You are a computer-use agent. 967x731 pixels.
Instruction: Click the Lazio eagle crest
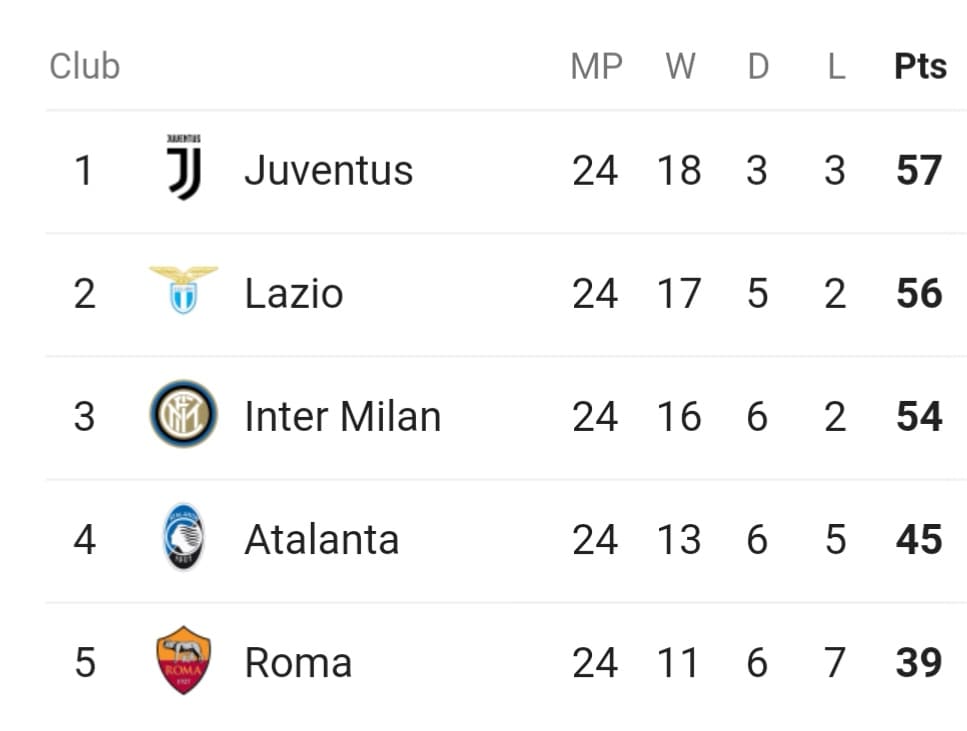coord(184,290)
